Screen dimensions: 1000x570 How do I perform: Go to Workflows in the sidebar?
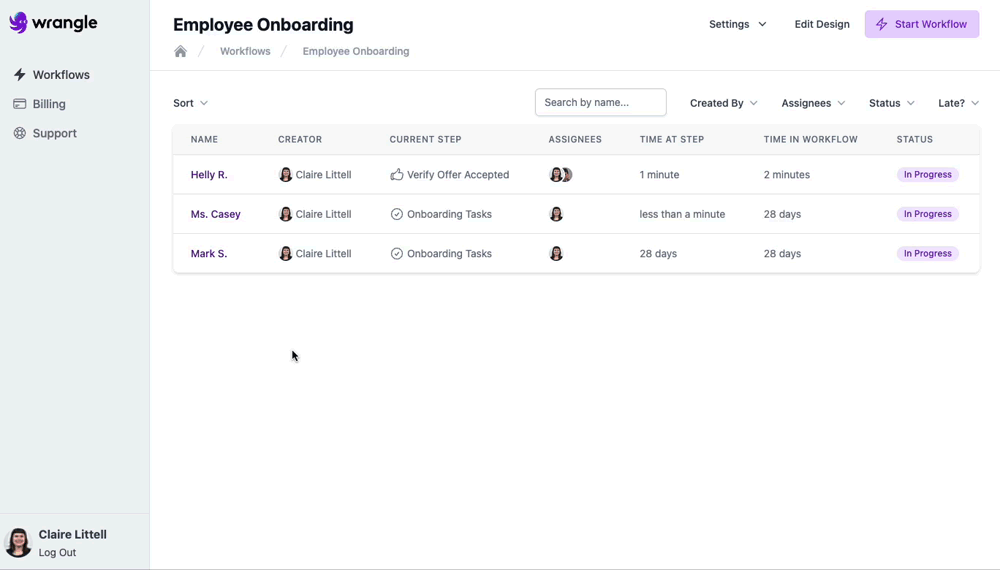[x=60, y=75]
